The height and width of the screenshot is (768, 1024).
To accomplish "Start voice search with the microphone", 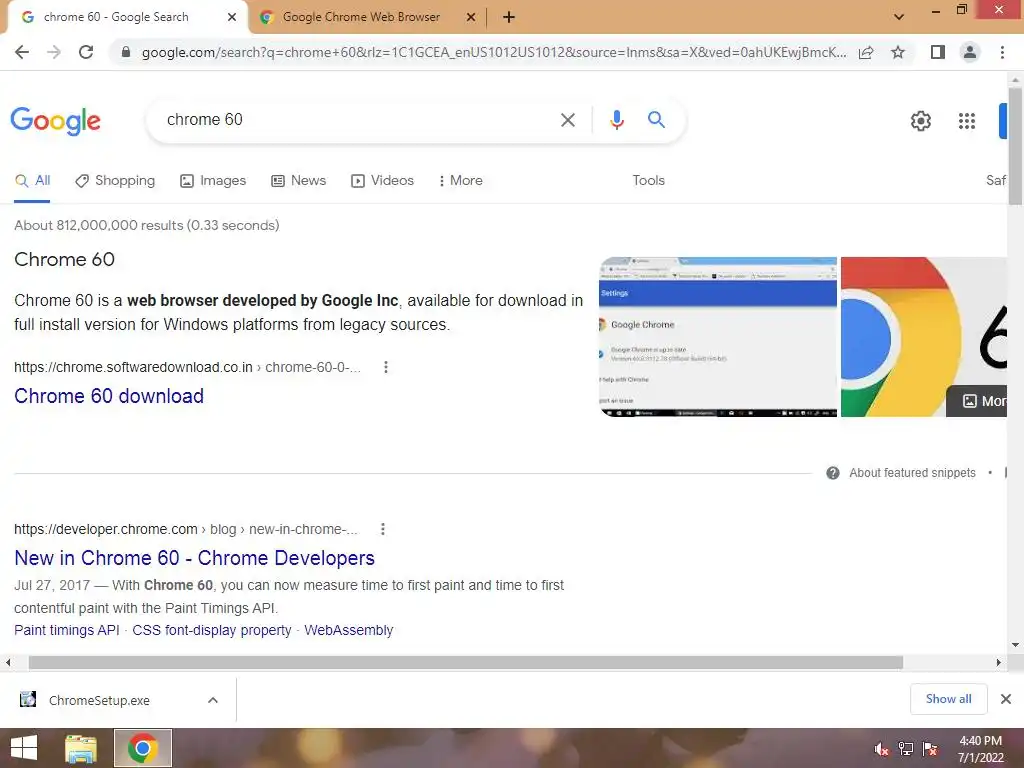I will tap(616, 120).
